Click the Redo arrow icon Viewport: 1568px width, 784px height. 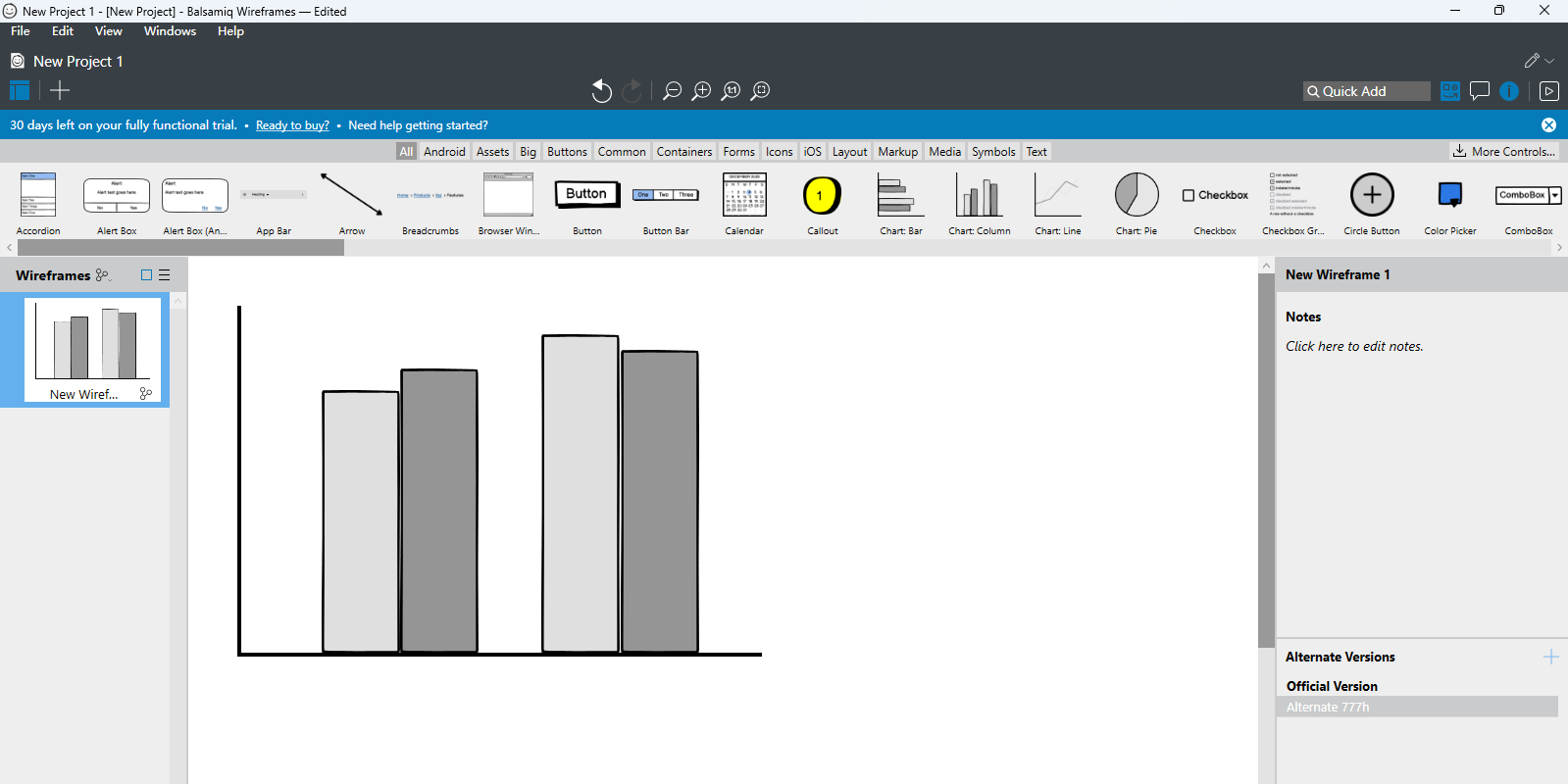click(x=632, y=91)
